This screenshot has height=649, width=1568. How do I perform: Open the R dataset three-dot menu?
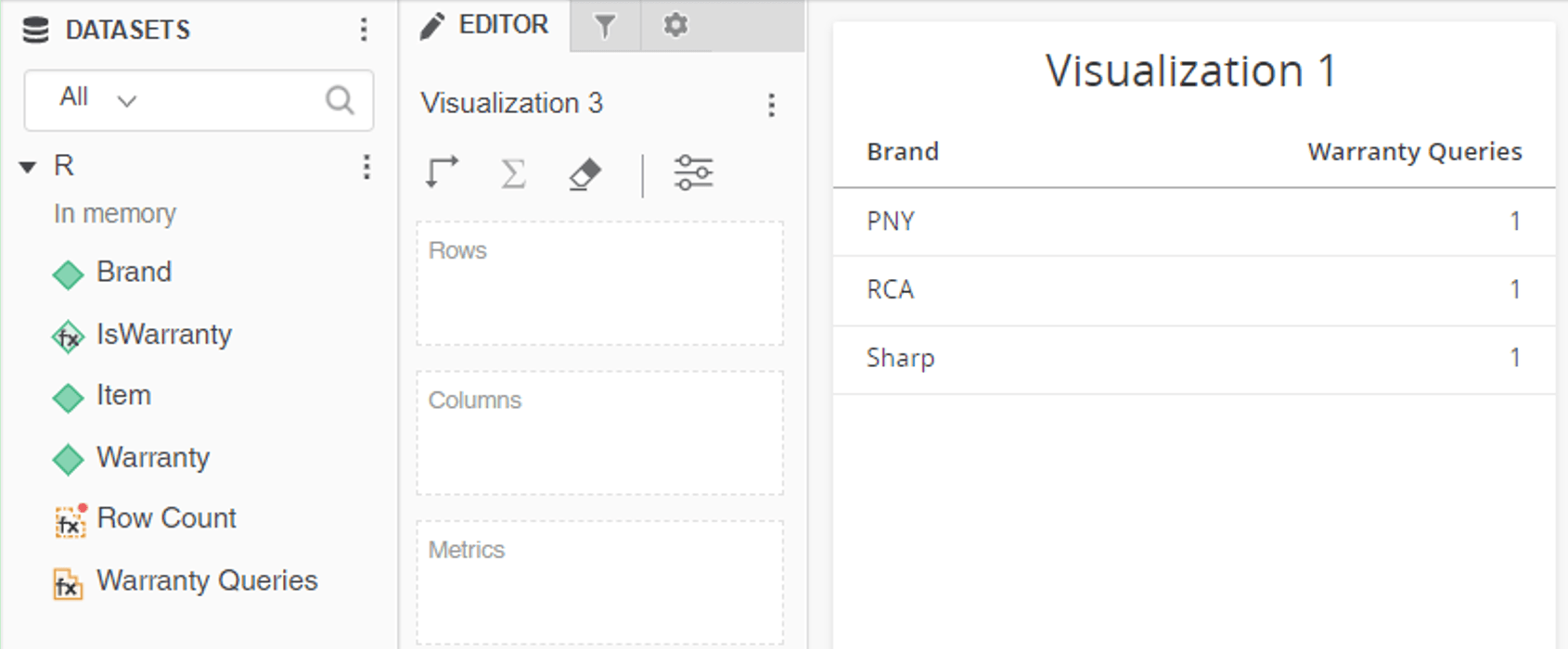tap(366, 167)
